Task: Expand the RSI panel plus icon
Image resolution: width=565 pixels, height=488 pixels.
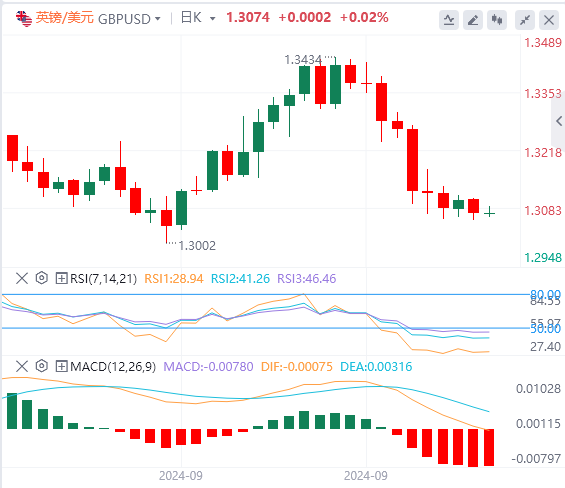Action: pyautogui.click(x=61, y=278)
